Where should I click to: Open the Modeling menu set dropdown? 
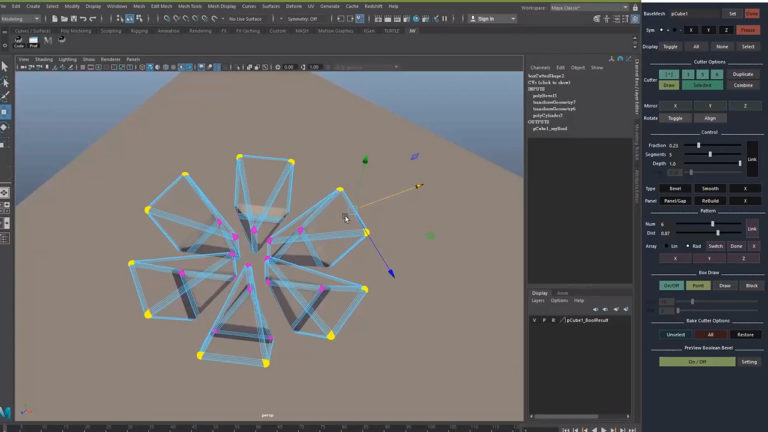click(x=21, y=19)
